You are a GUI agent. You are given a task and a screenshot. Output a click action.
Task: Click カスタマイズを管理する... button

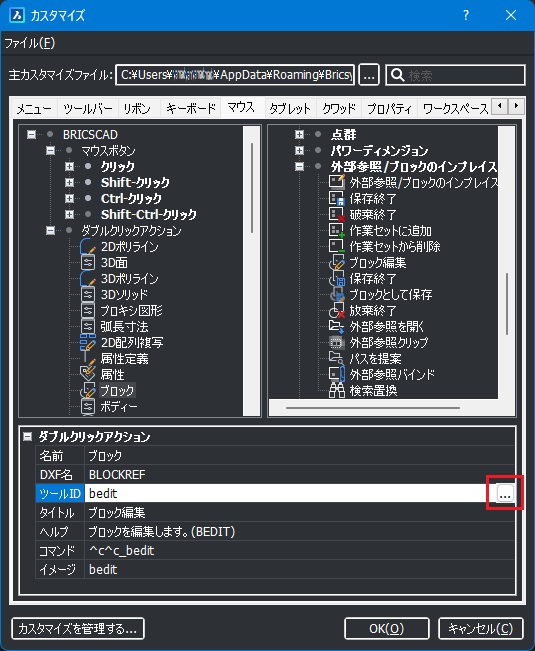point(78,629)
